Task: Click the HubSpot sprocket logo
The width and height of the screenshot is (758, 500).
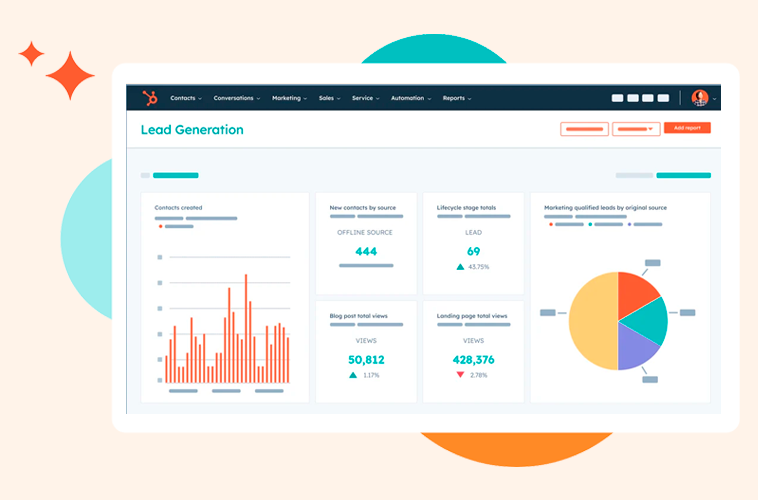Action: point(150,98)
